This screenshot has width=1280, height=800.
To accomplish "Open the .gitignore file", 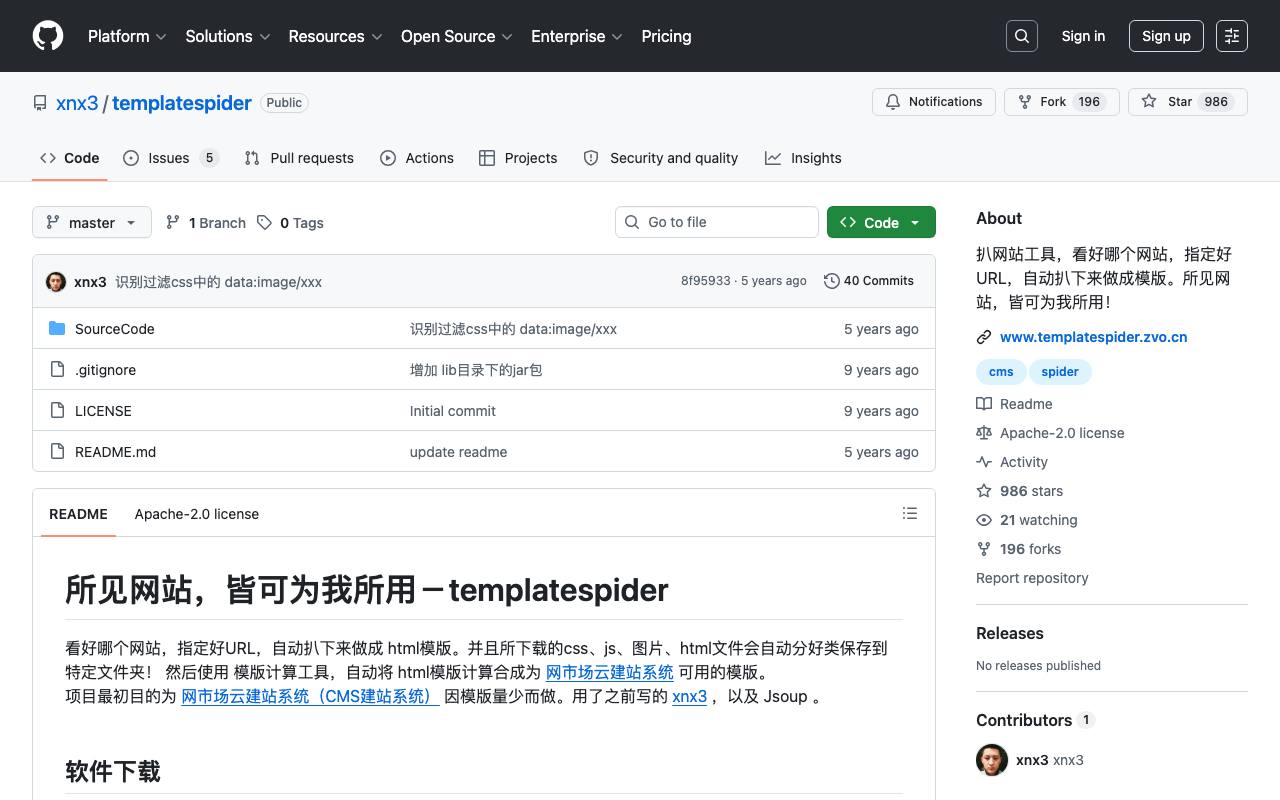I will click(x=105, y=370).
